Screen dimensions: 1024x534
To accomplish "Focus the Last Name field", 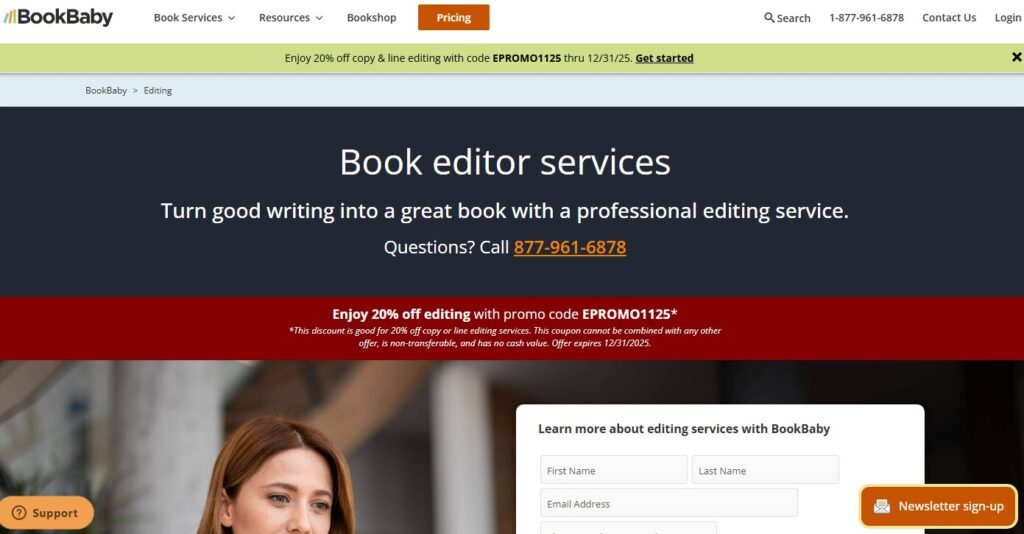I will pos(765,470).
